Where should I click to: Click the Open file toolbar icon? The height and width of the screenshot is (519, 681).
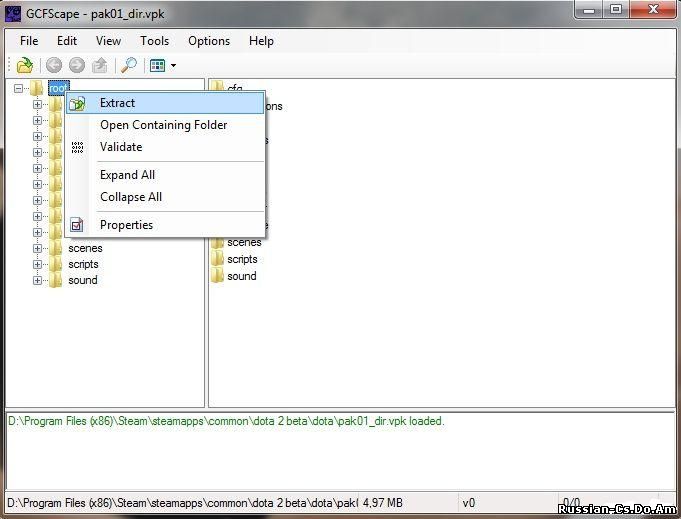tap(25, 66)
